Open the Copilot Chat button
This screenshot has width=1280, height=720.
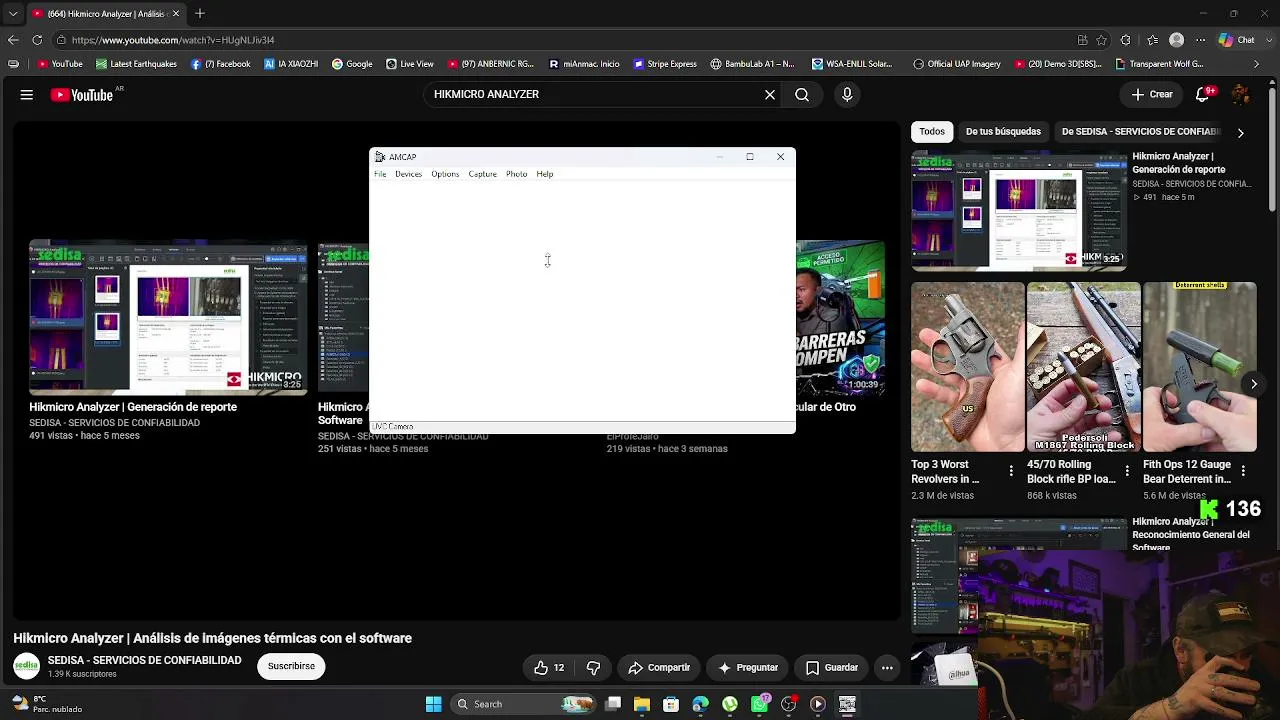[x=1237, y=40]
